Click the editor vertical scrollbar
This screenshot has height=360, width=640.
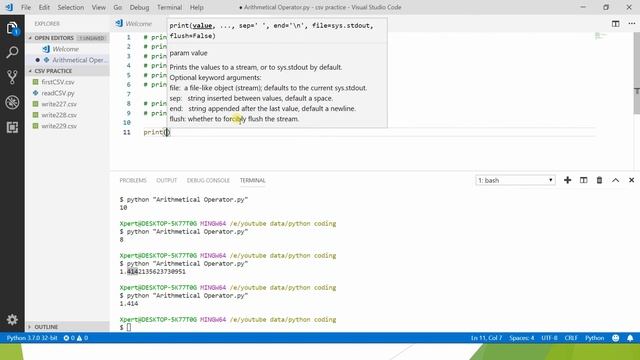pos(637,73)
